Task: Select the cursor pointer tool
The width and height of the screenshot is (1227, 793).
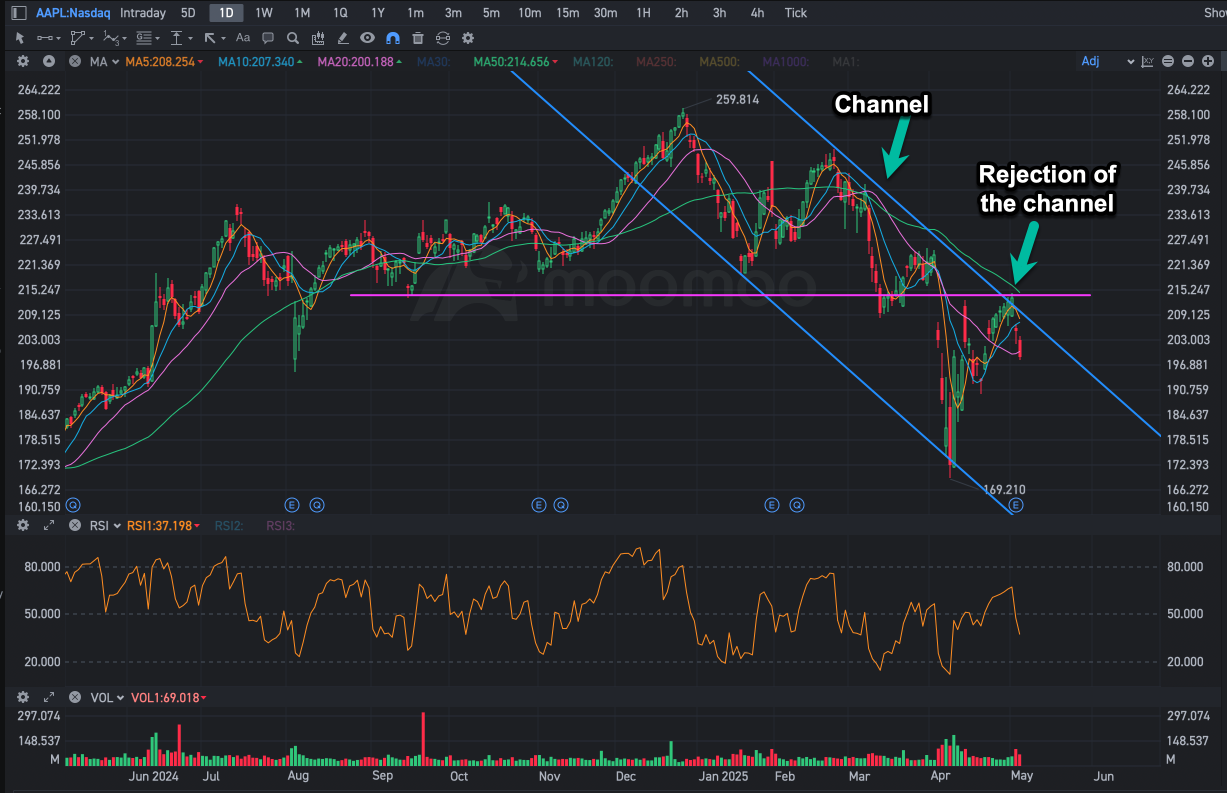Action: [19, 38]
